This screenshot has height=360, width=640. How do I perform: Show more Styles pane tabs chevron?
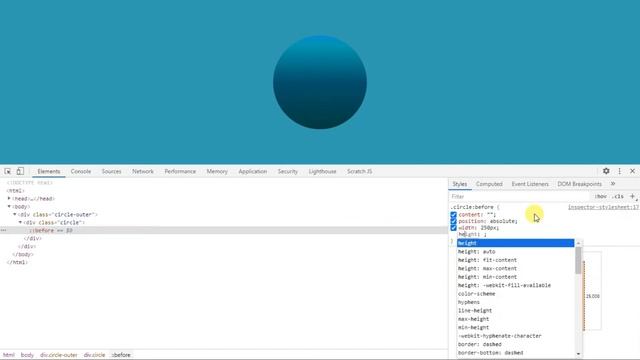[x=613, y=184]
